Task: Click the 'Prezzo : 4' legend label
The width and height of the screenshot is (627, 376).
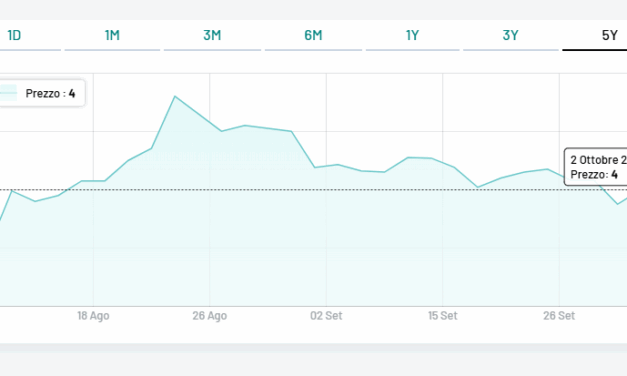Action: [x=50, y=93]
